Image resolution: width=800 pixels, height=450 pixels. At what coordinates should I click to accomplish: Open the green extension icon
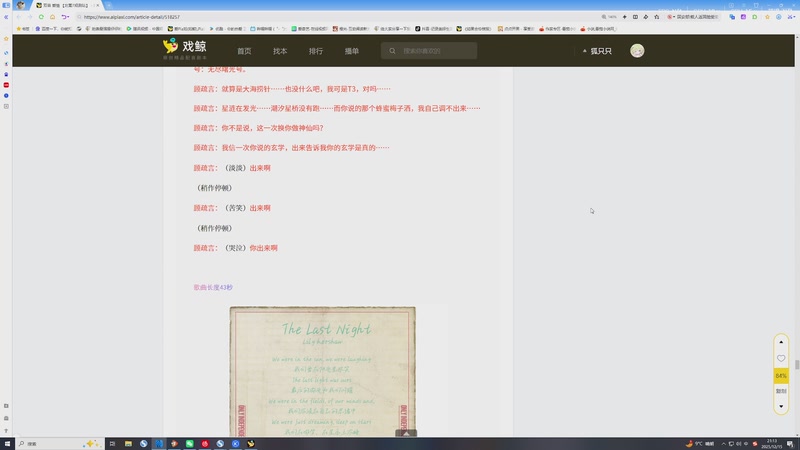click(x=755, y=17)
